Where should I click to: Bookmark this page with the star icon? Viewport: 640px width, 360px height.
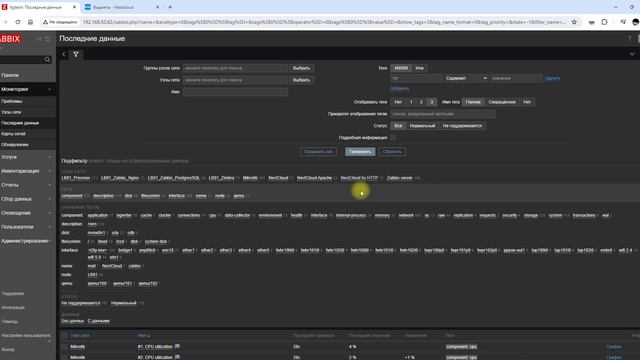tap(574, 22)
